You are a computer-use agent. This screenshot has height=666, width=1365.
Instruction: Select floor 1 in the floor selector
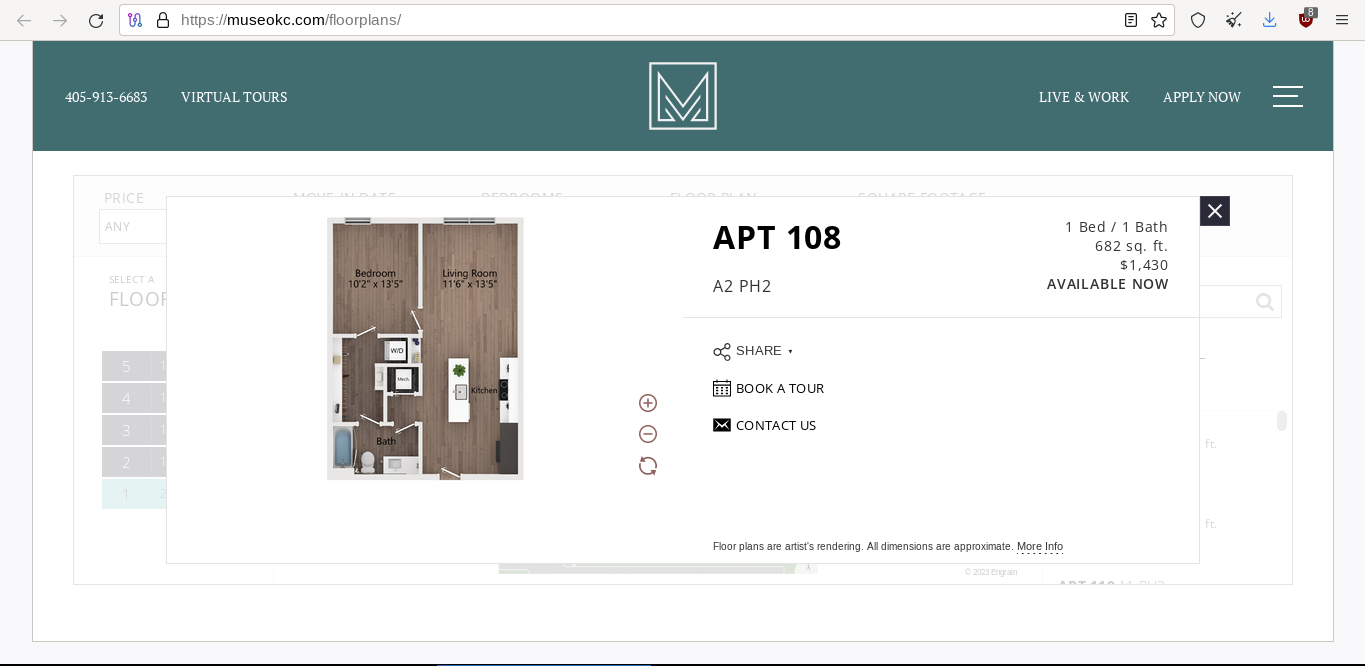pyautogui.click(x=134, y=494)
